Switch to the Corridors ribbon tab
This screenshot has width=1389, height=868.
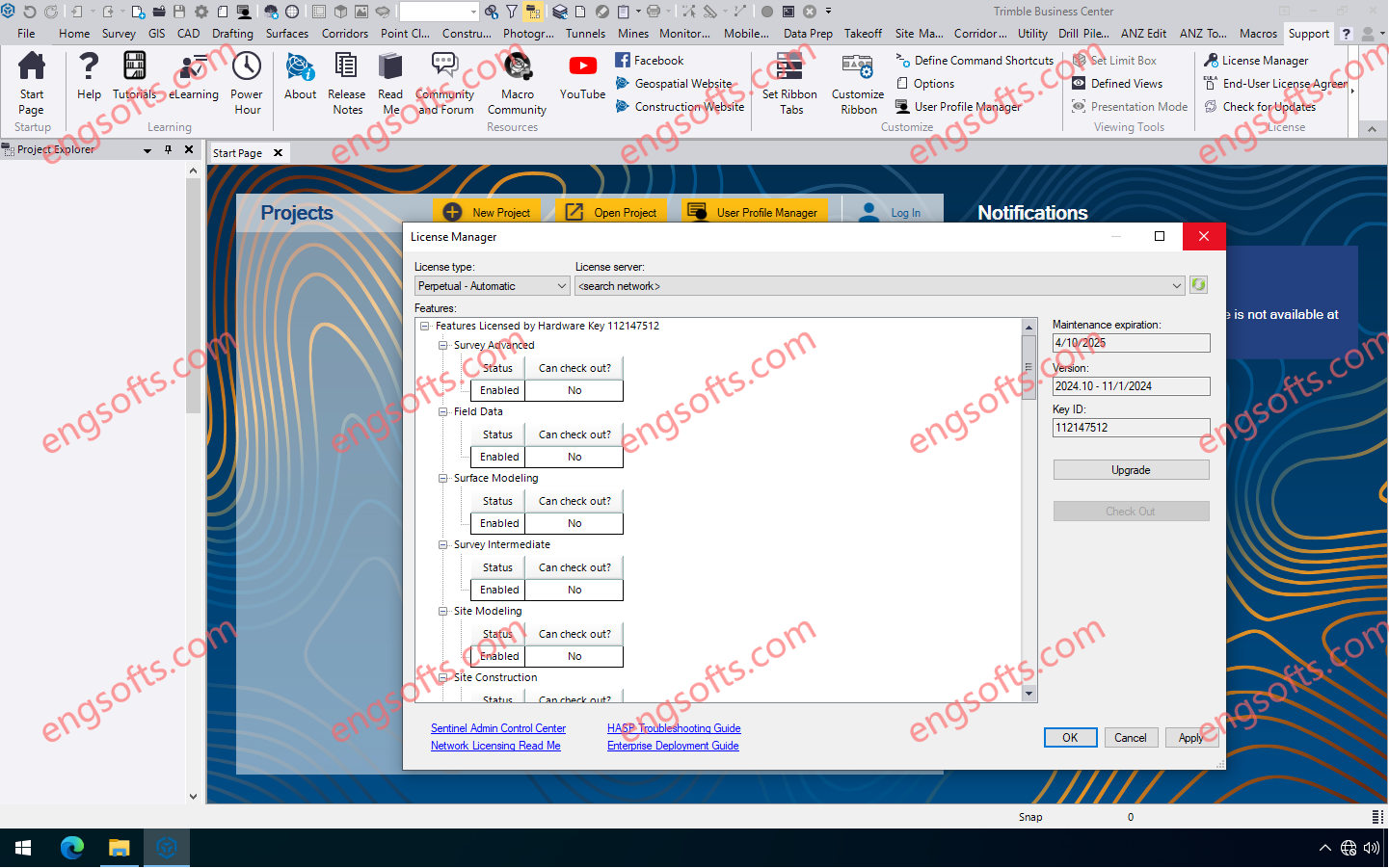[345, 33]
